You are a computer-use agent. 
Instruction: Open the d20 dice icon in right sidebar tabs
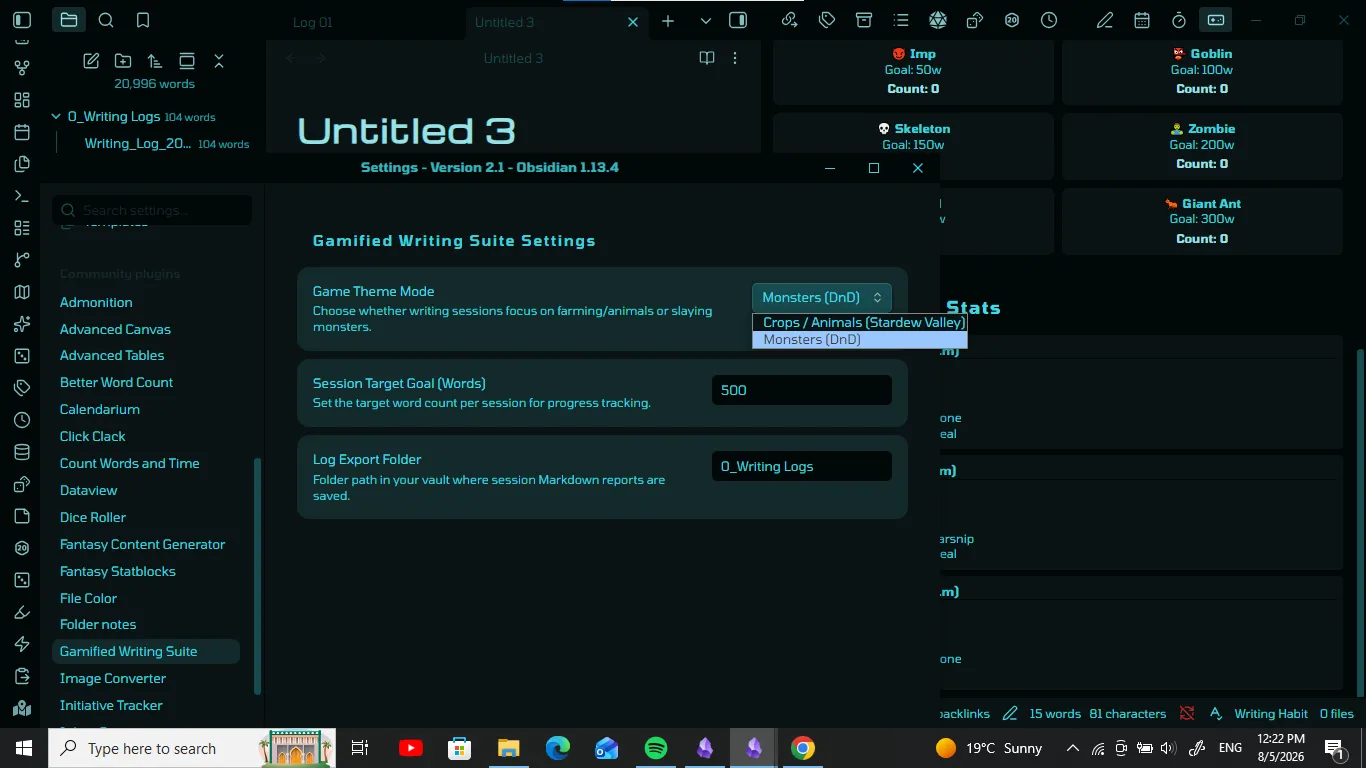938,20
